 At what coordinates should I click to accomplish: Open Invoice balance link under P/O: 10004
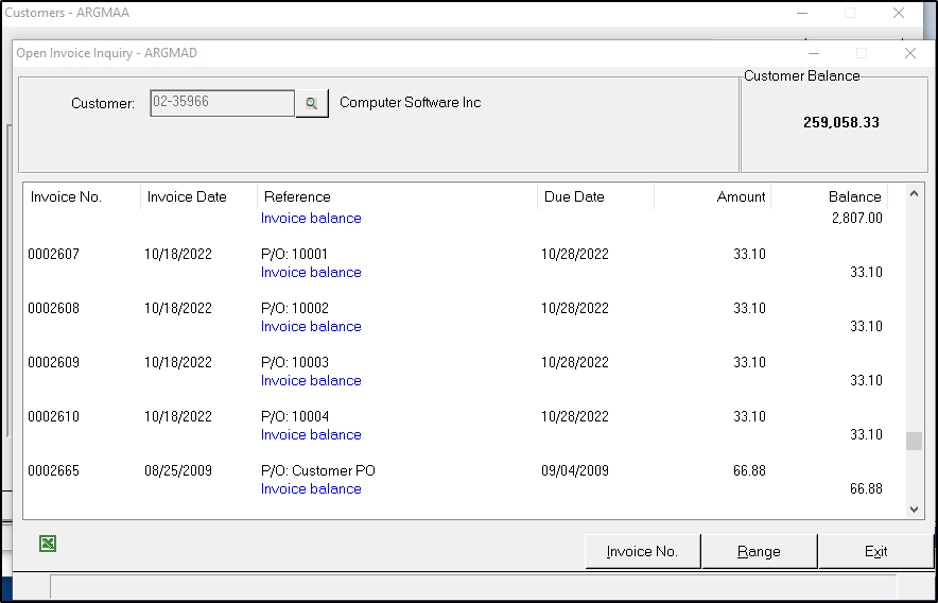coord(311,435)
